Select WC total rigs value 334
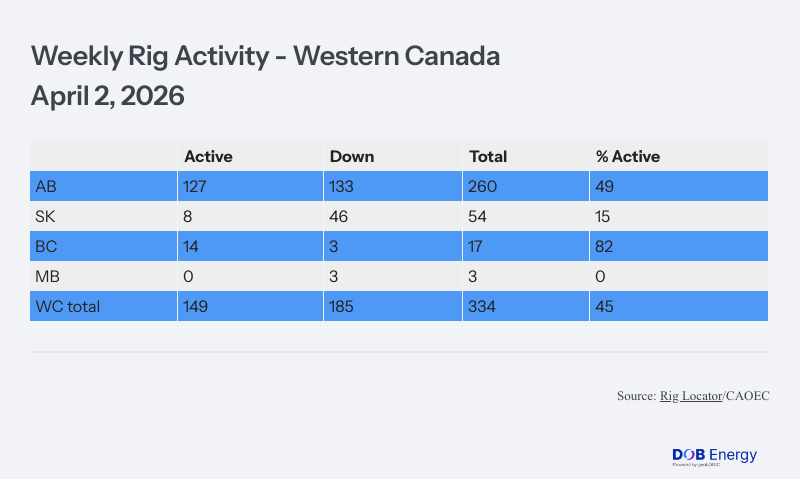The width and height of the screenshot is (800, 479). (x=483, y=306)
